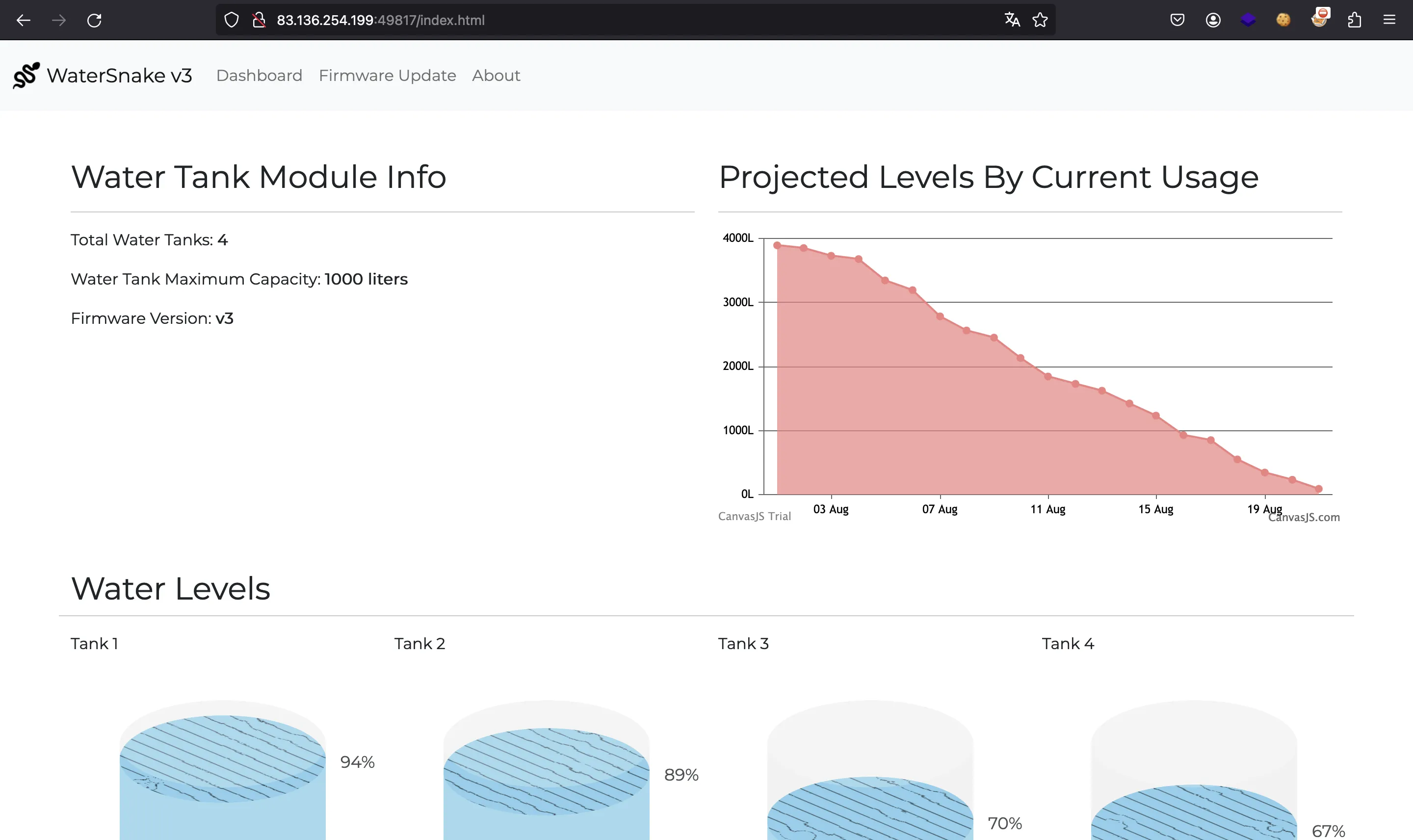Viewport: 1413px width, 840px height.
Task: Click the 'Water Levels' heading
Action: [x=171, y=588]
